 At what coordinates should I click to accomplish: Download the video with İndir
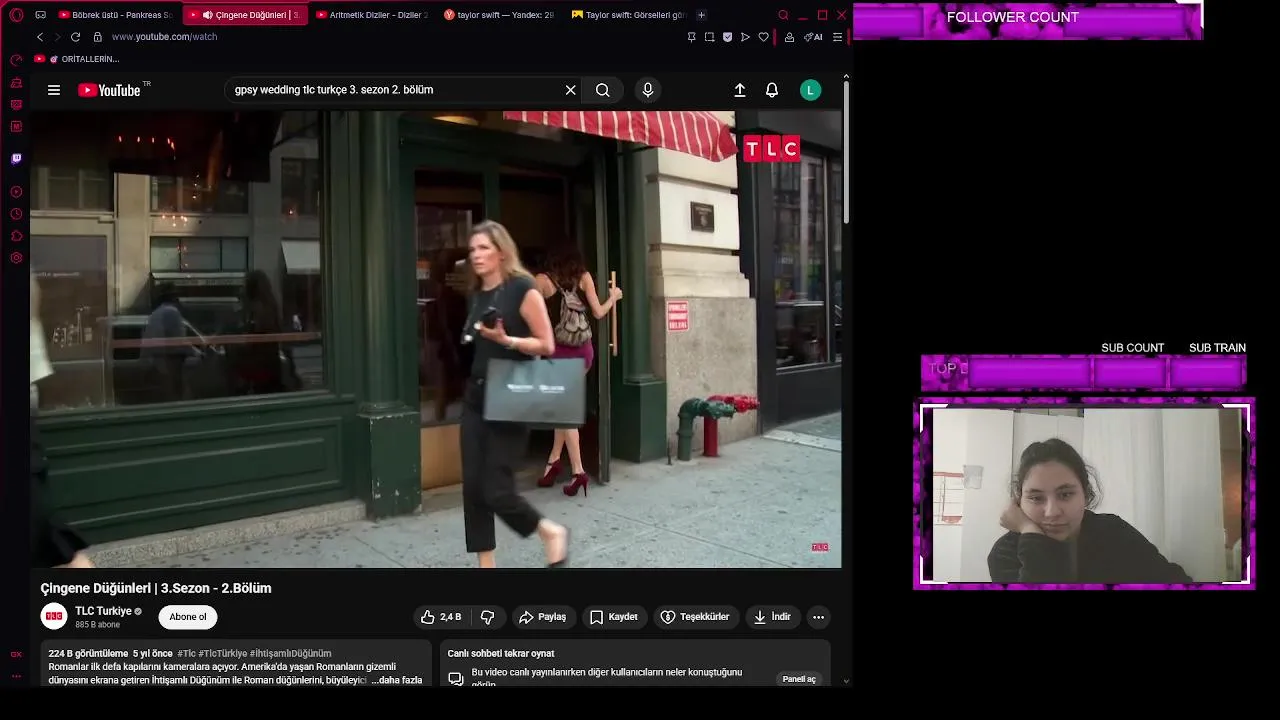(772, 617)
